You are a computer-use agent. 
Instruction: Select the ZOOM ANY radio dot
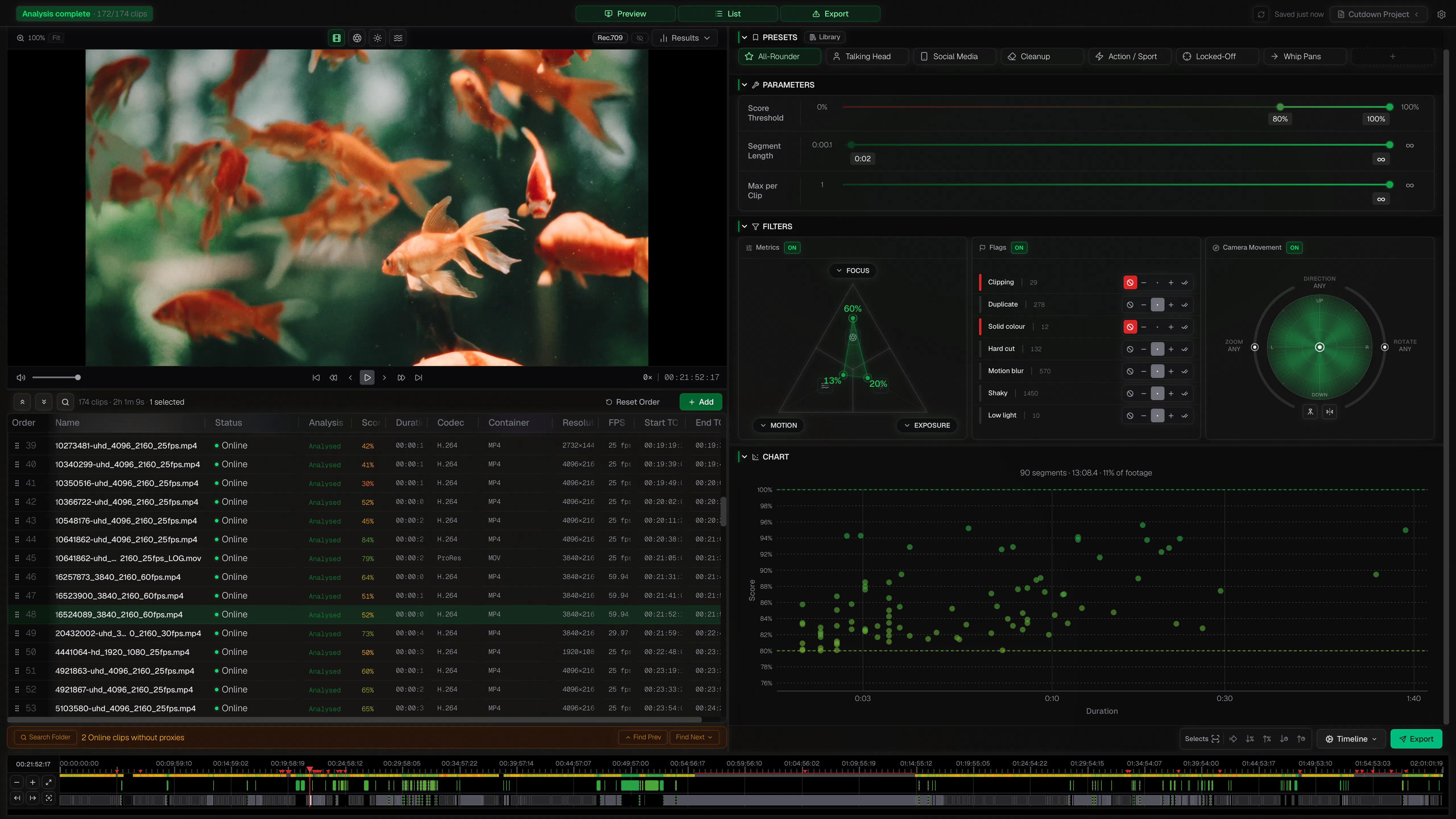pyautogui.click(x=1255, y=347)
